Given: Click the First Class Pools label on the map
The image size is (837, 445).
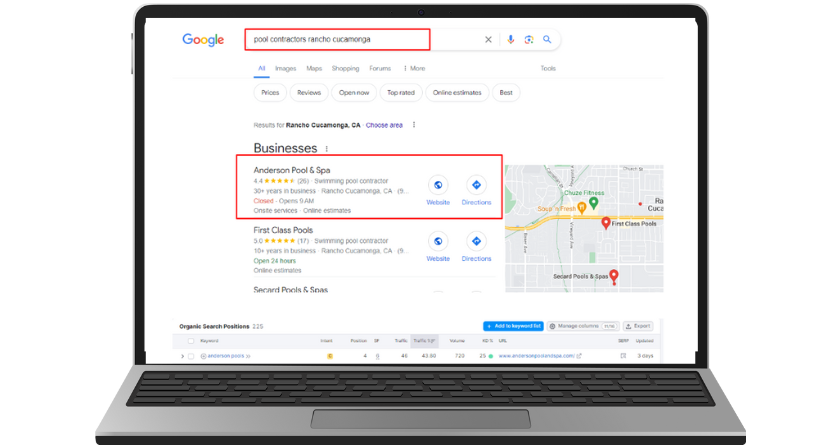Looking at the screenshot, I should tap(634, 224).
